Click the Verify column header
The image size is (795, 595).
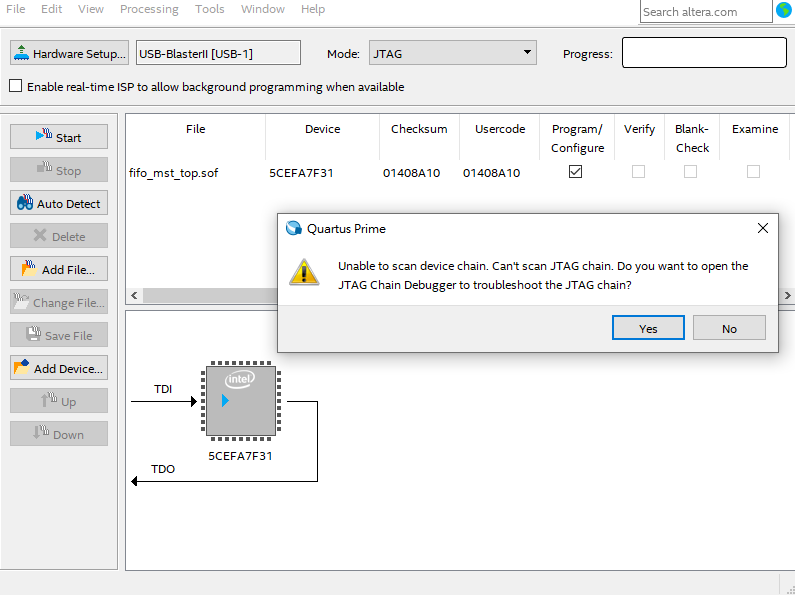639,137
